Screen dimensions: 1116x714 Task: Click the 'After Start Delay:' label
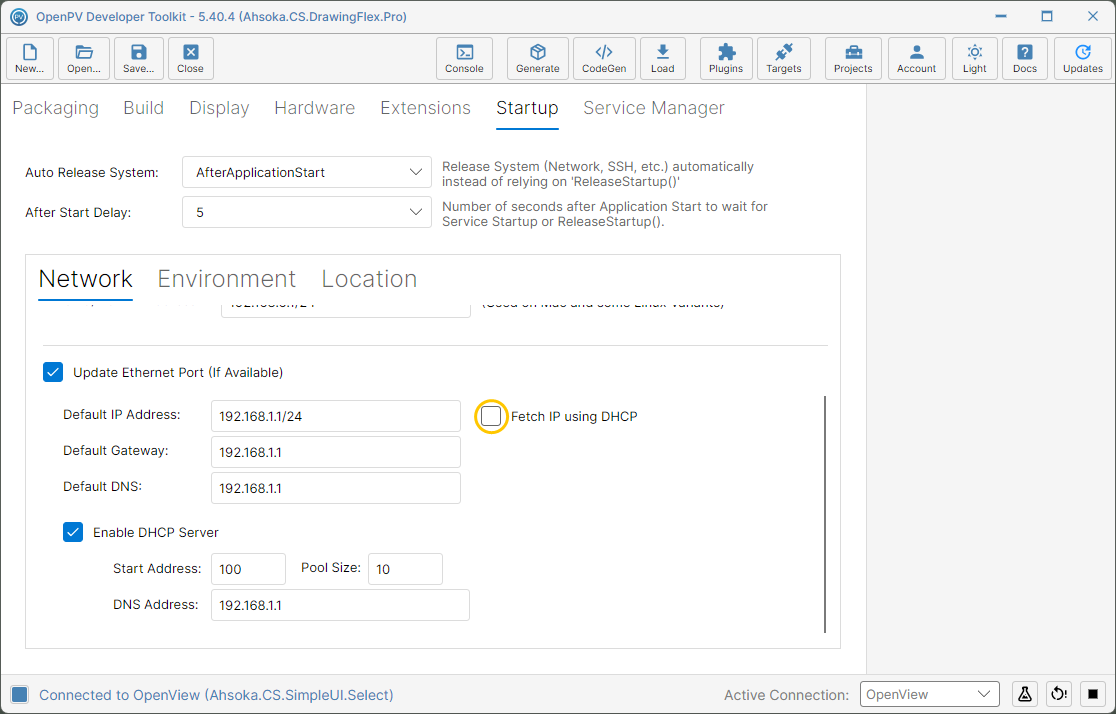click(78, 212)
